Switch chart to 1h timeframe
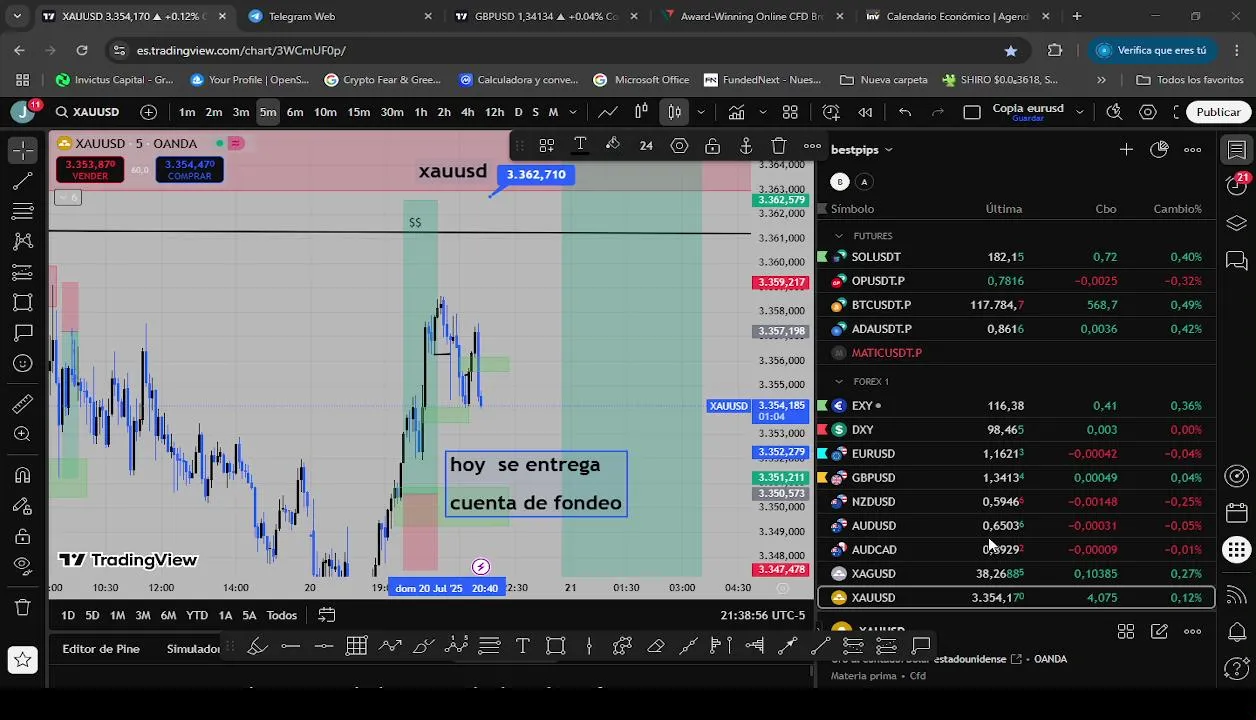Image resolution: width=1256 pixels, height=720 pixels. (x=421, y=112)
